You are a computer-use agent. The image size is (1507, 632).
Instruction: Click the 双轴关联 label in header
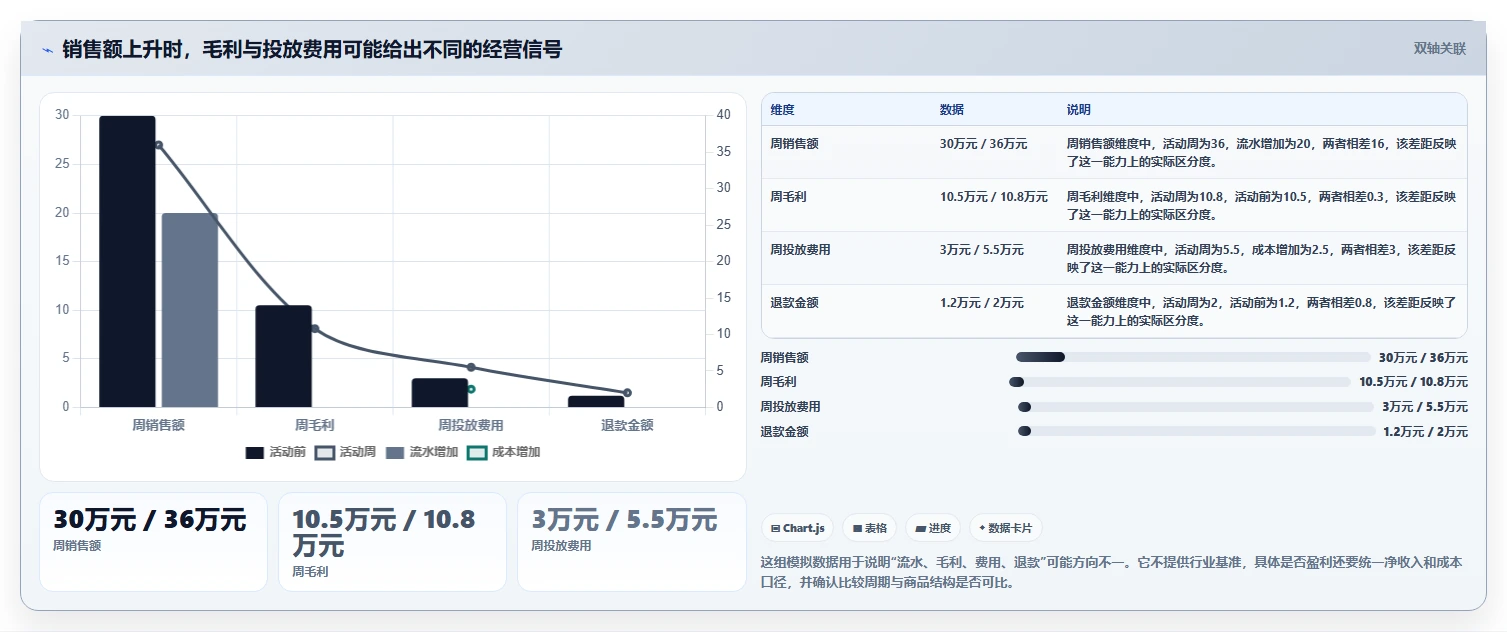1439,49
